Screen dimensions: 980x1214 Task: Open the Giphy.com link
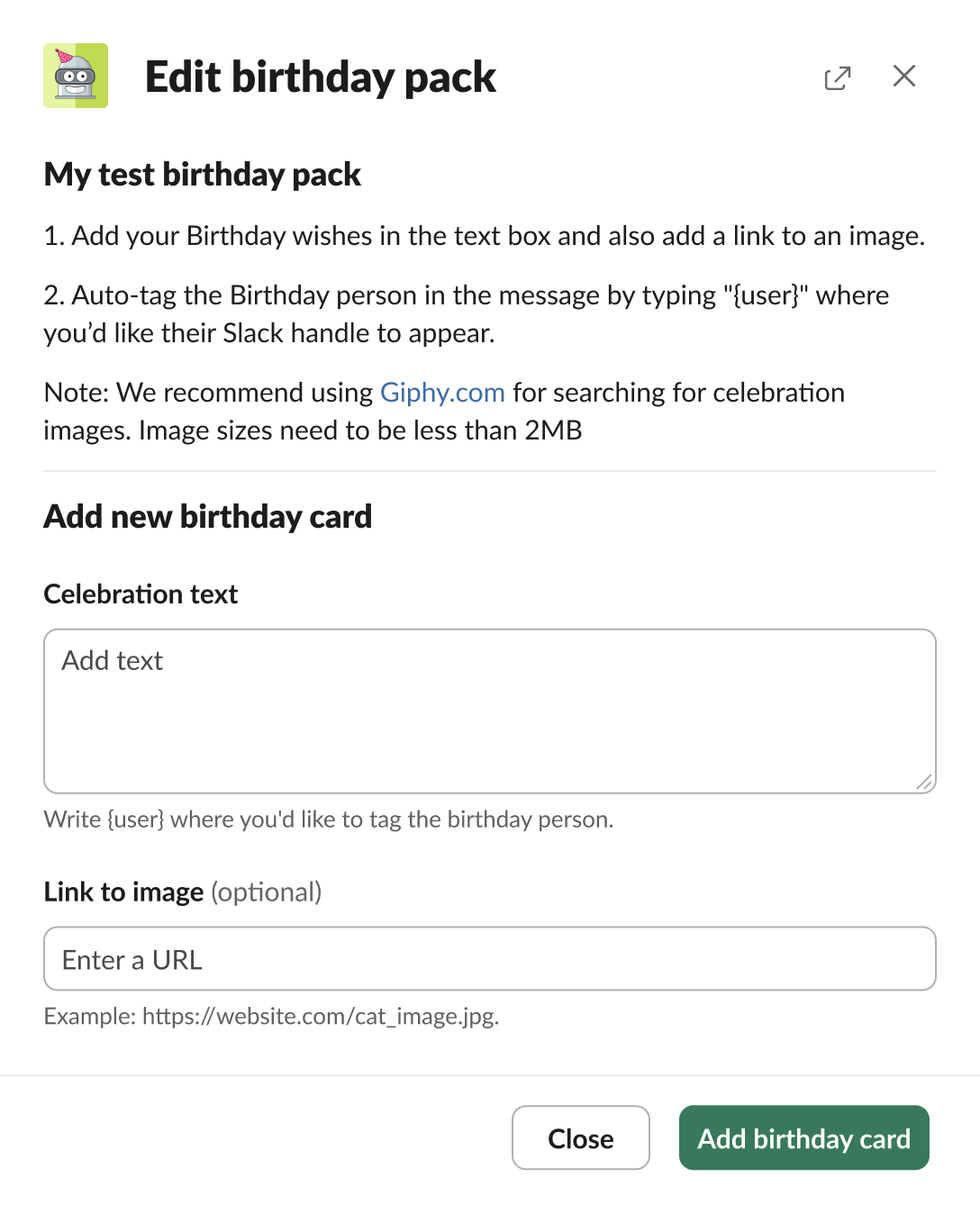(442, 392)
